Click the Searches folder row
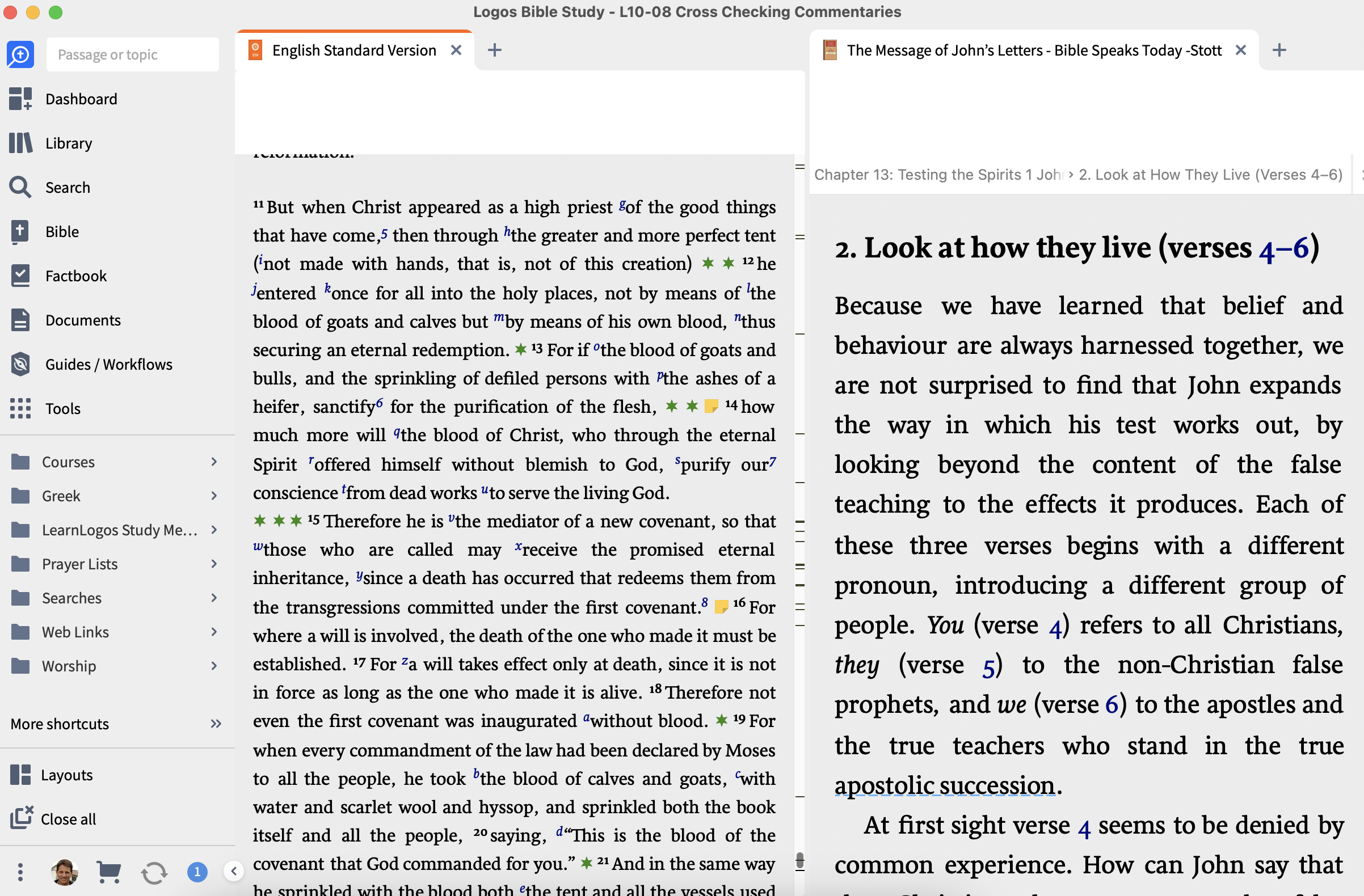Screen dimensions: 1364x896 (117, 598)
